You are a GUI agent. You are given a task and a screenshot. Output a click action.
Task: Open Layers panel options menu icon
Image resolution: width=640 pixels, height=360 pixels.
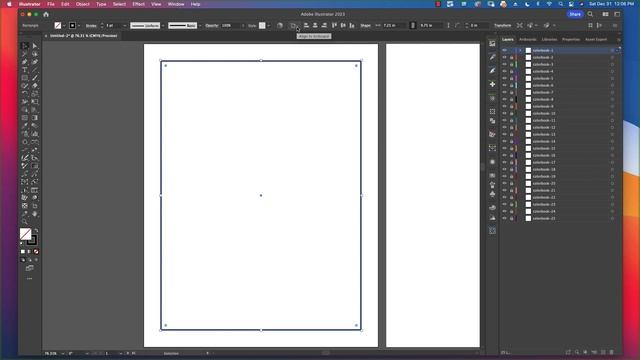pyautogui.click(x=619, y=40)
